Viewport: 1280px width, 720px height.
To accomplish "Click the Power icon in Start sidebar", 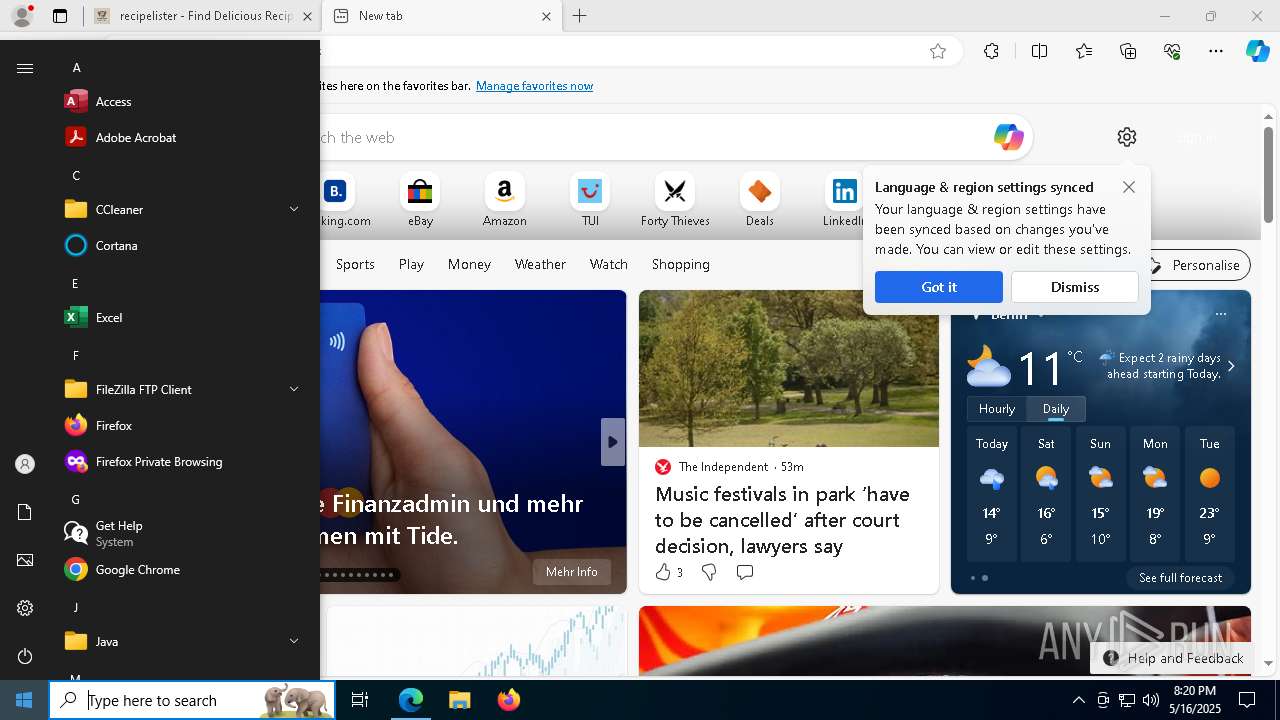I will click(25, 656).
